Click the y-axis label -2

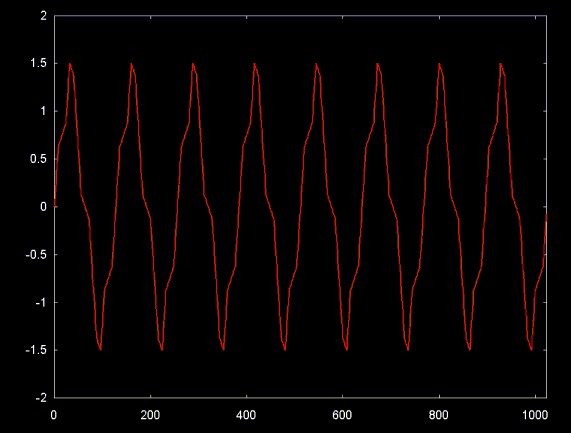pyautogui.click(x=42, y=398)
